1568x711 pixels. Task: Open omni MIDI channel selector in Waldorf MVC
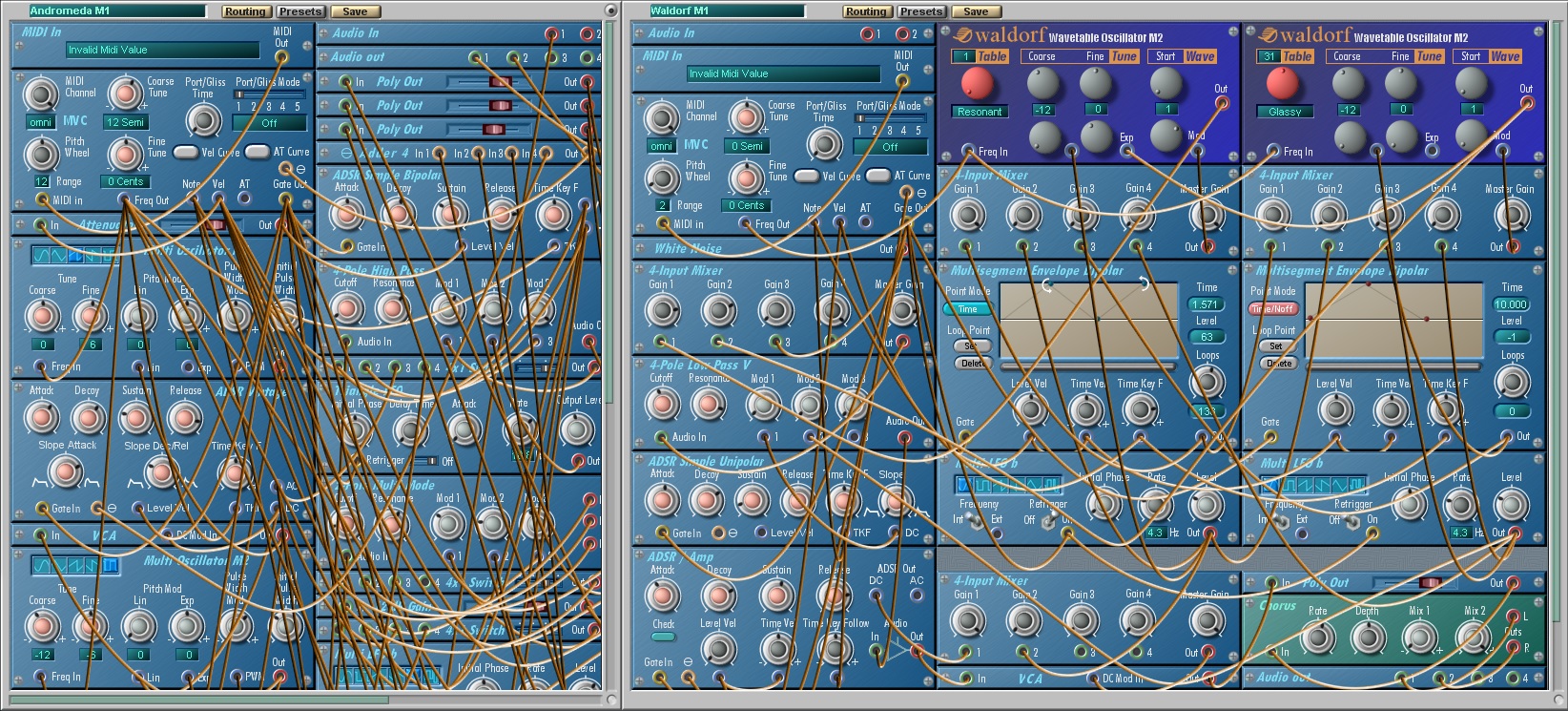[x=661, y=146]
